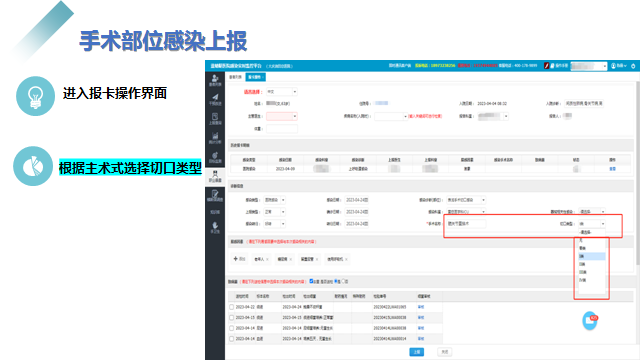Click the user account icon in header
640x360 pixels.
[x=613, y=66]
